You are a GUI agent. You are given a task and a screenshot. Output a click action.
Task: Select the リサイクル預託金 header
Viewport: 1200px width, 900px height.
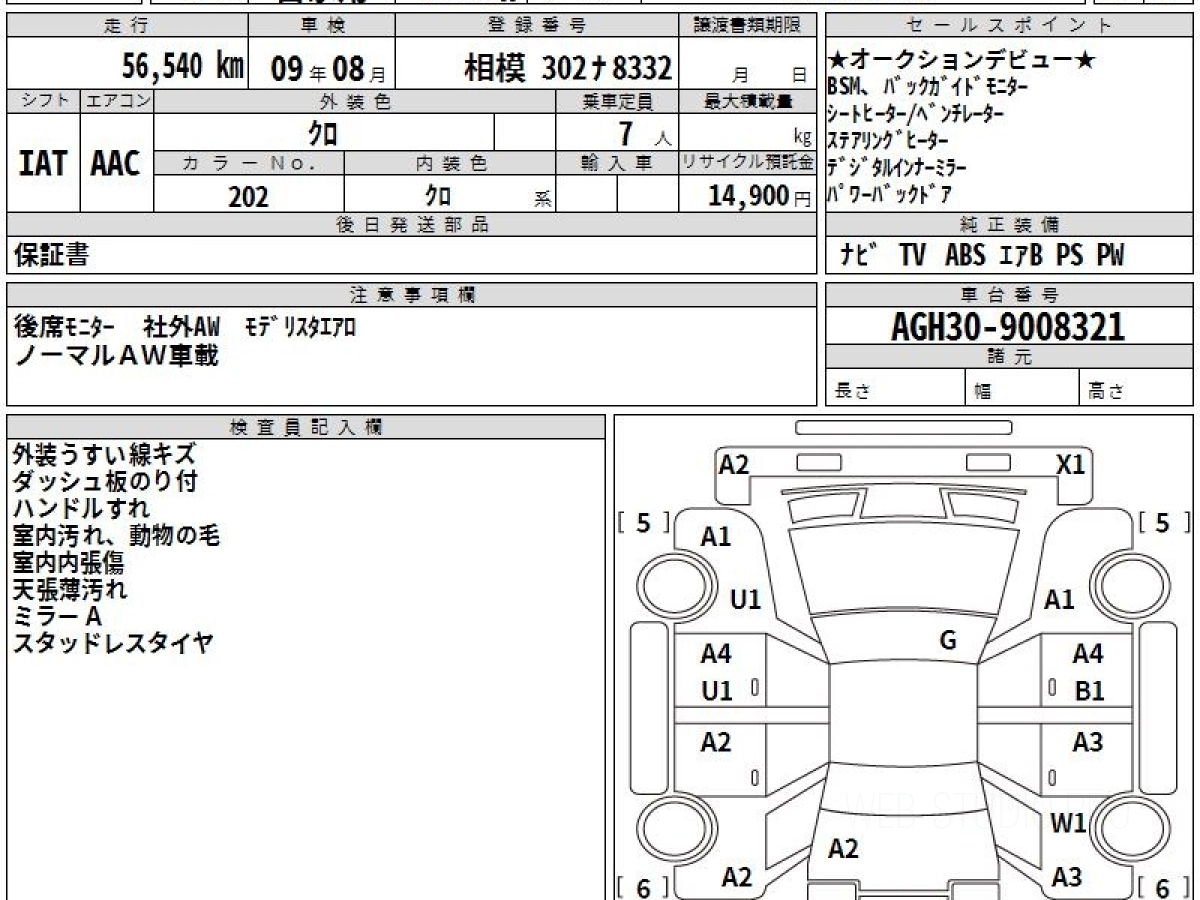point(747,163)
